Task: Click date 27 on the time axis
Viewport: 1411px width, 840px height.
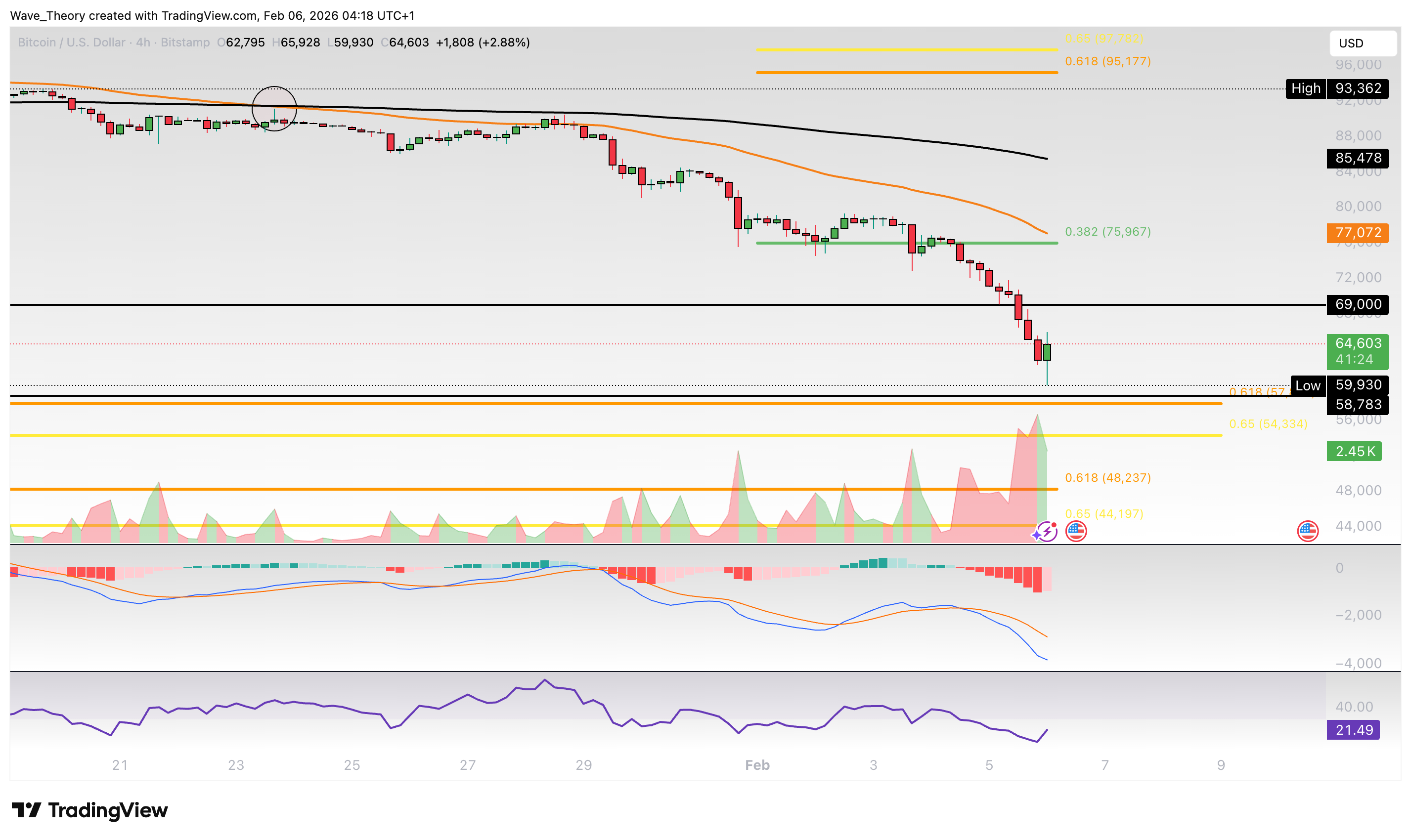Action: click(468, 765)
